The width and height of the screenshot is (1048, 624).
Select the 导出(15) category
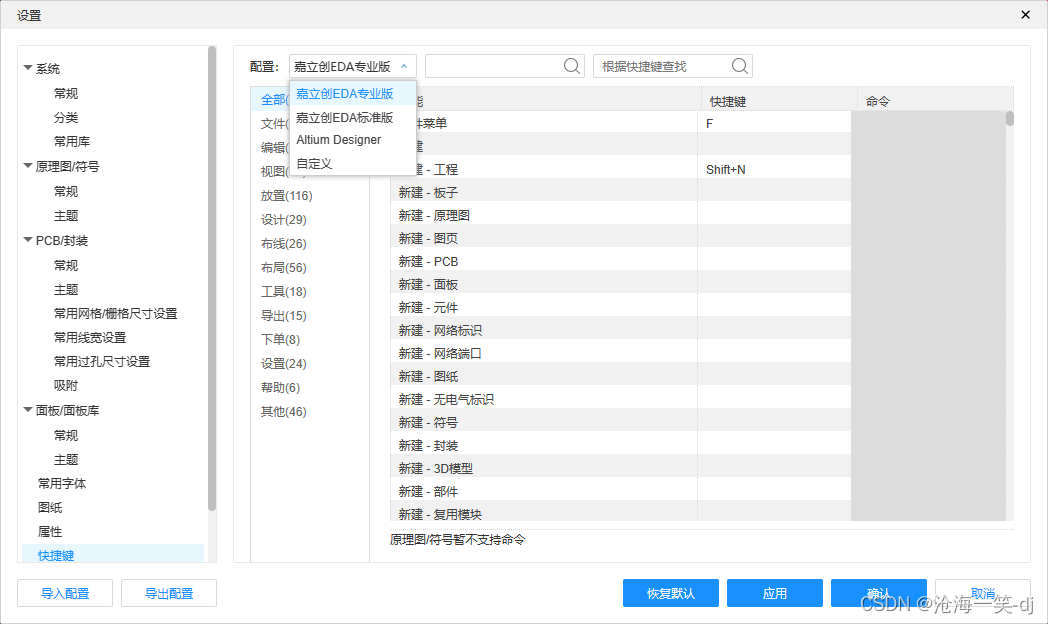[x=283, y=316]
